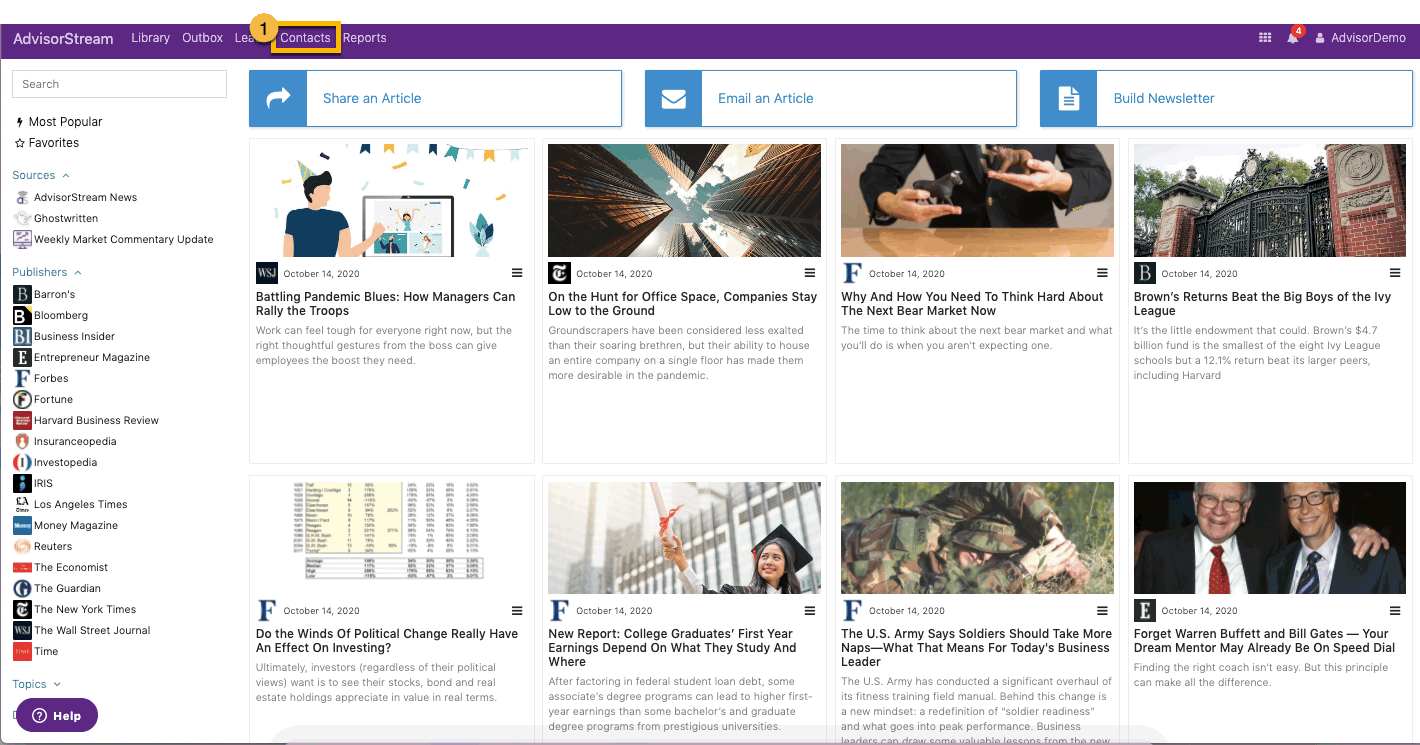Click Entrepreneur logo on Warren Buffett card

pyautogui.click(x=1145, y=610)
